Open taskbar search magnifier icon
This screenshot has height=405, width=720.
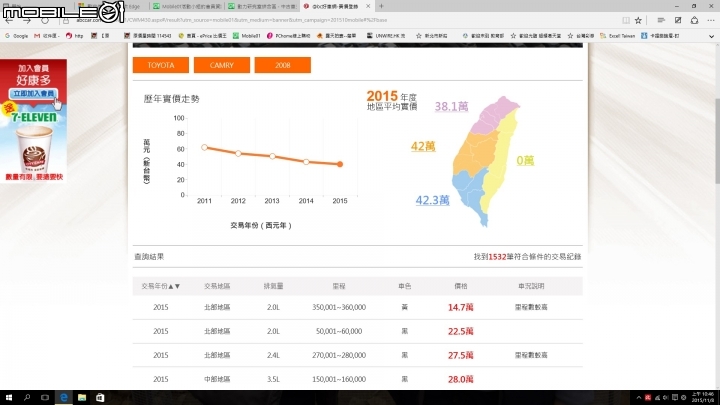(x=27, y=398)
